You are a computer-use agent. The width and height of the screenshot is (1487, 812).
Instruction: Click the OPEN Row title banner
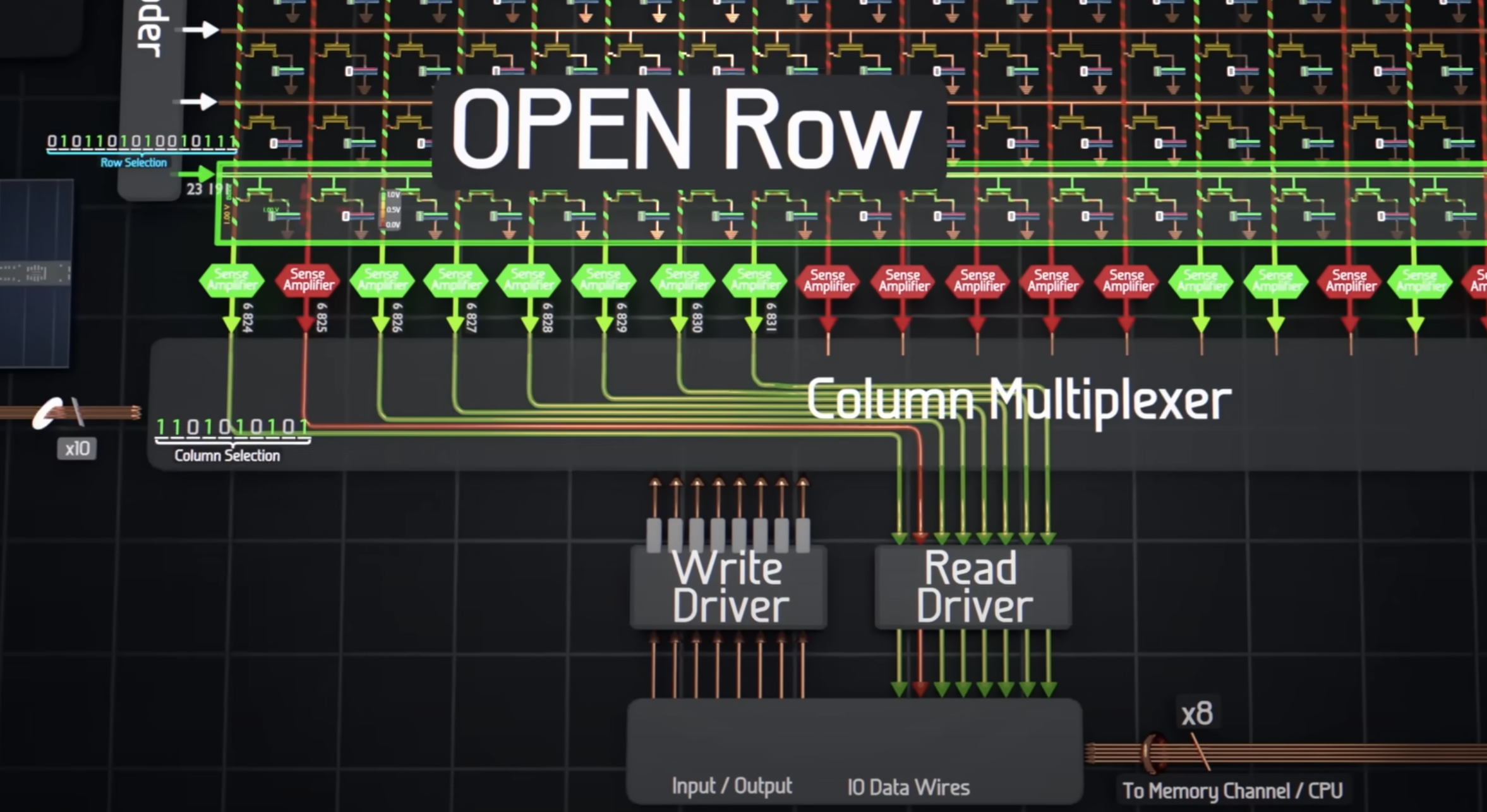(688, 130)
